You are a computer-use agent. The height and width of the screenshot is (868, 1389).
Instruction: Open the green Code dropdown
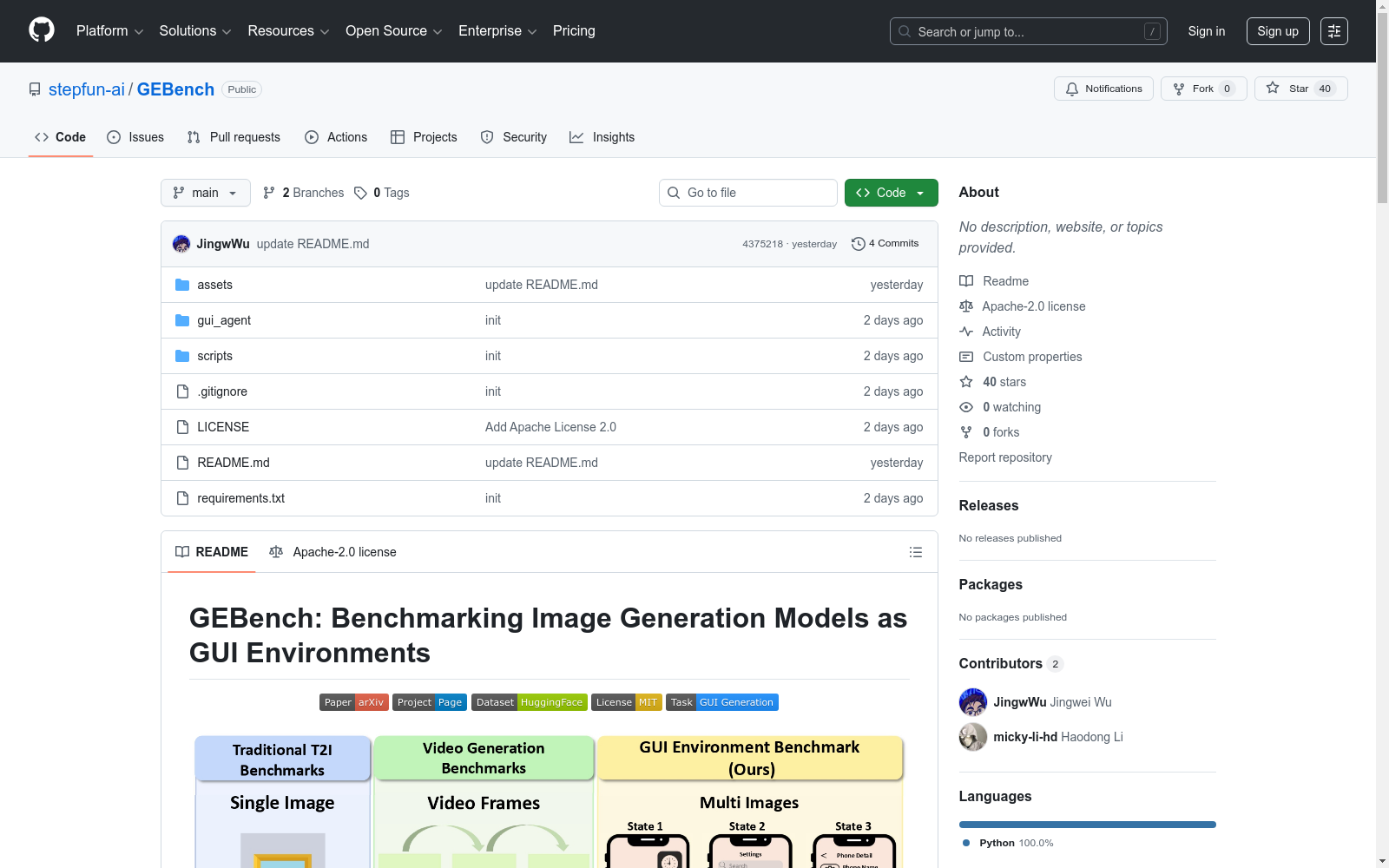click(x=891, y=193)
